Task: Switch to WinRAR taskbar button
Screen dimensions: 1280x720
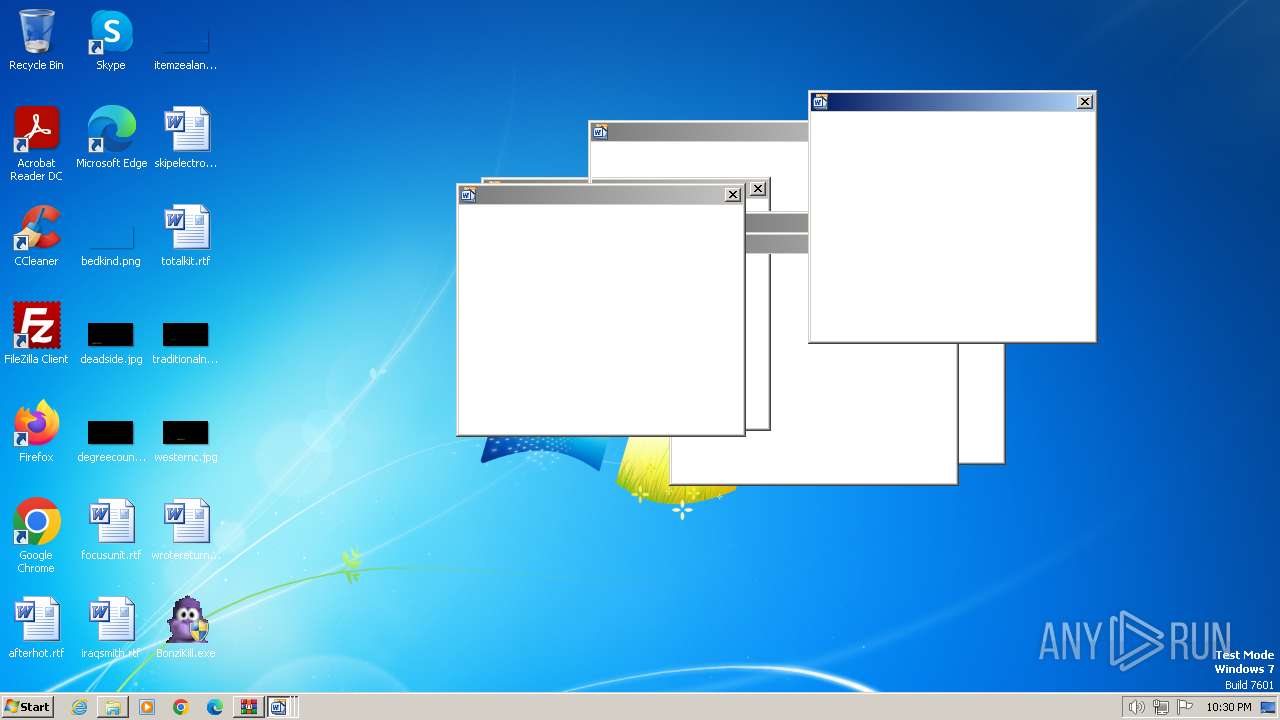Action: [248, 707]
